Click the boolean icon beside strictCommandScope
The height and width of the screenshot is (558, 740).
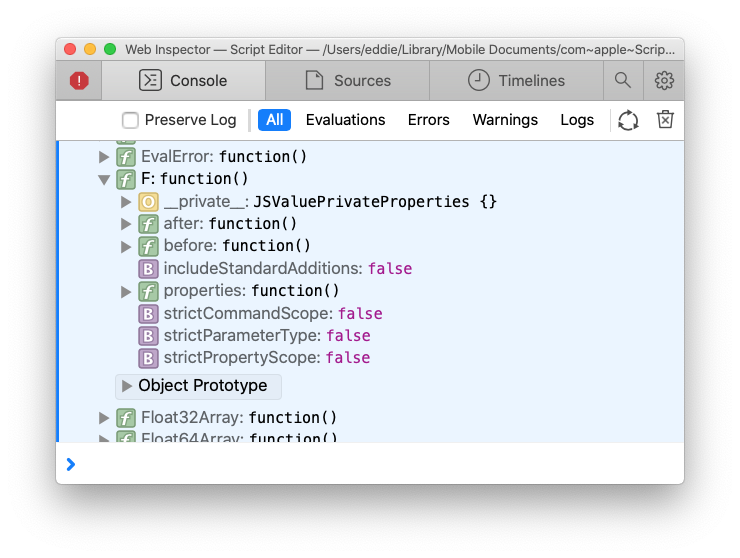point(148,314)
